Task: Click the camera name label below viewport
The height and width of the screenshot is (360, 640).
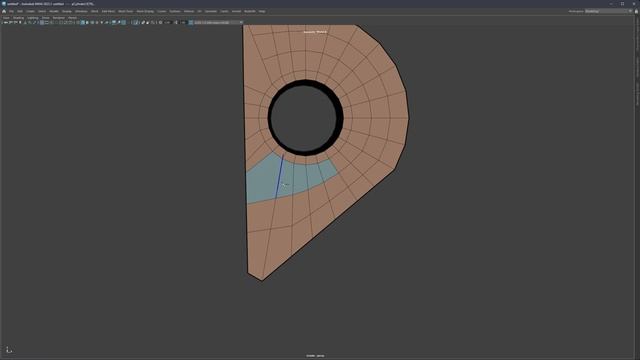Action: (x=315, y=356)
